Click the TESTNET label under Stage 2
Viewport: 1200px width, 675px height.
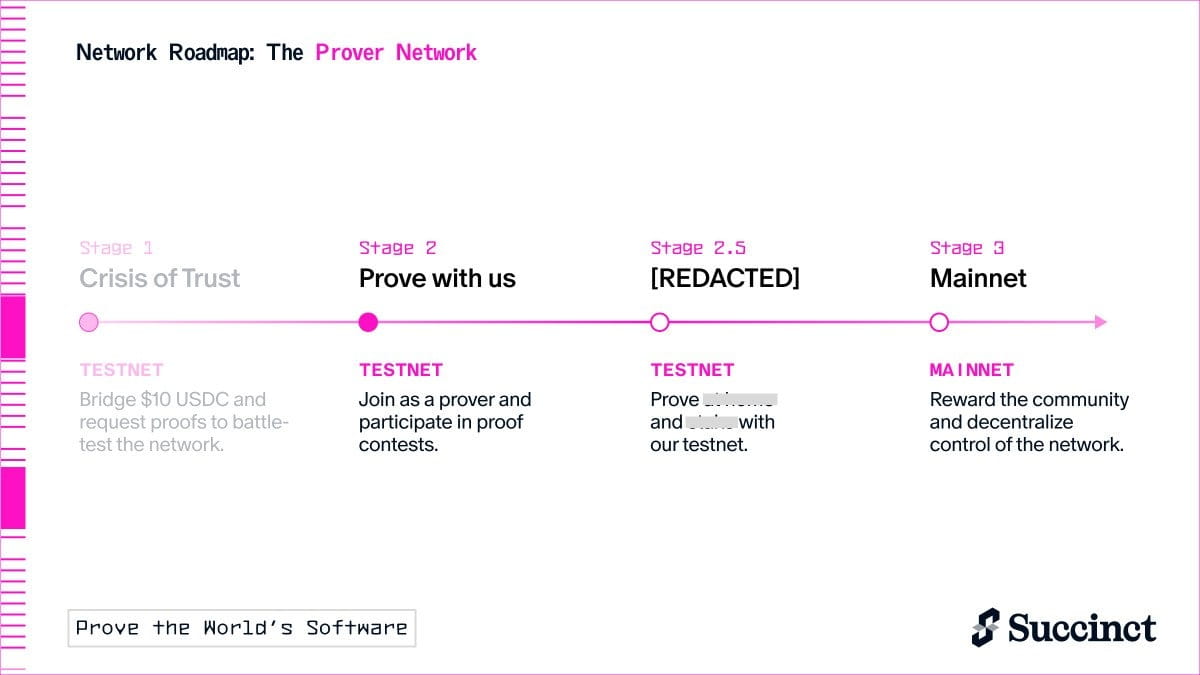pyautogui.click(x=401, y=370)
